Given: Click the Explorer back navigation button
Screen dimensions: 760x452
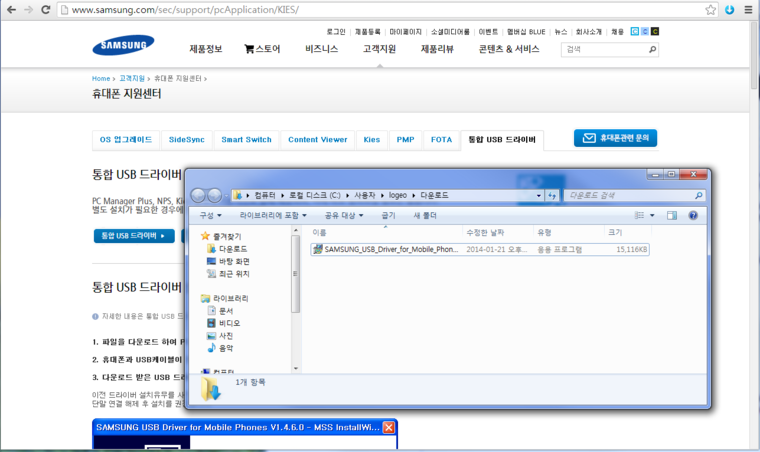Looking at the screenshot, I should 198,195.
